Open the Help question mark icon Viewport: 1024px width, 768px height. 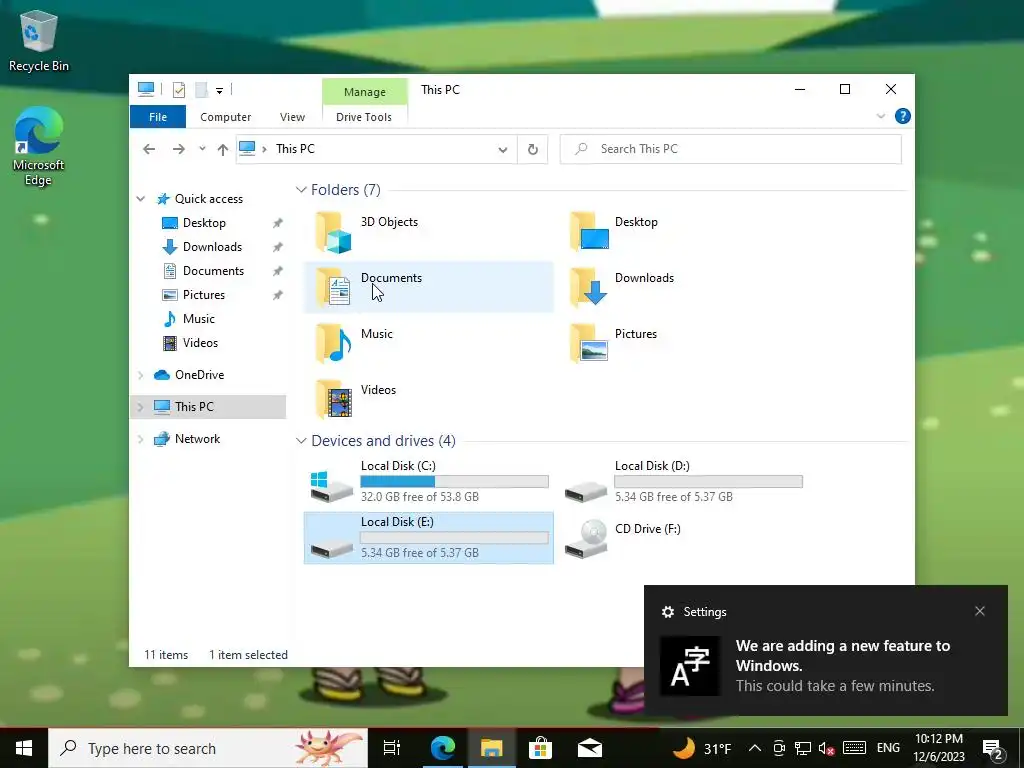pos(903,116)
